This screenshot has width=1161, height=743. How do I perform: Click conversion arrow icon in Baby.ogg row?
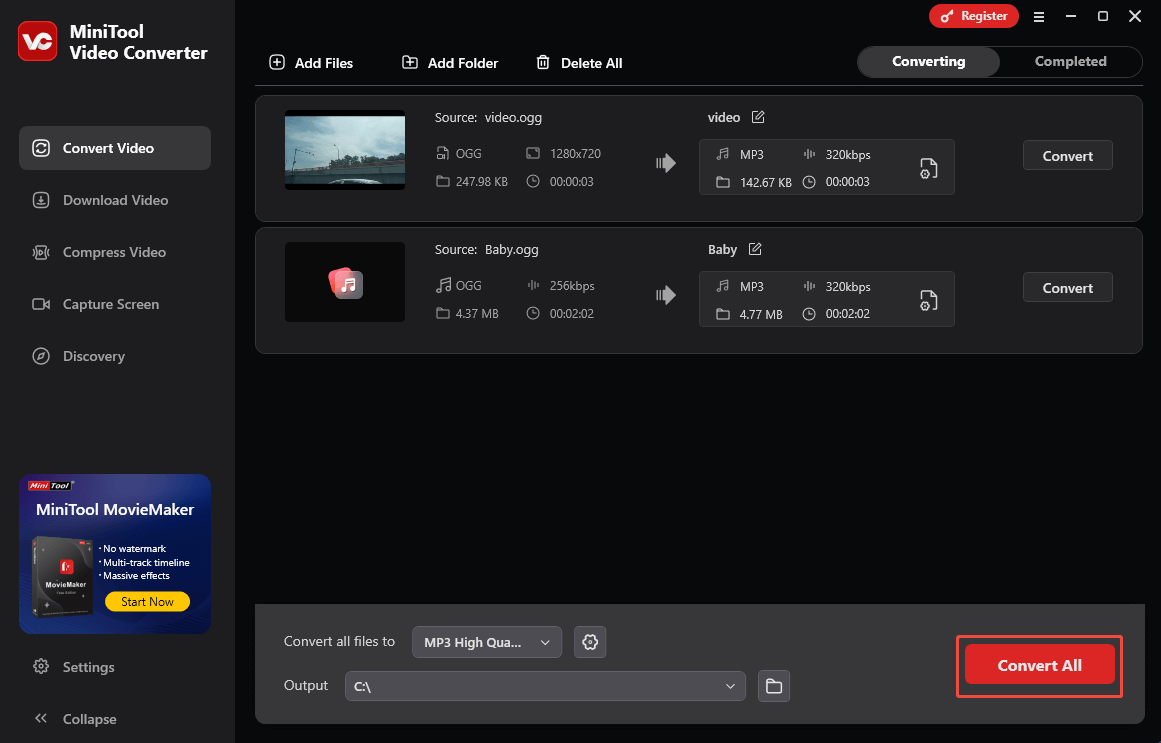[666, 295]
